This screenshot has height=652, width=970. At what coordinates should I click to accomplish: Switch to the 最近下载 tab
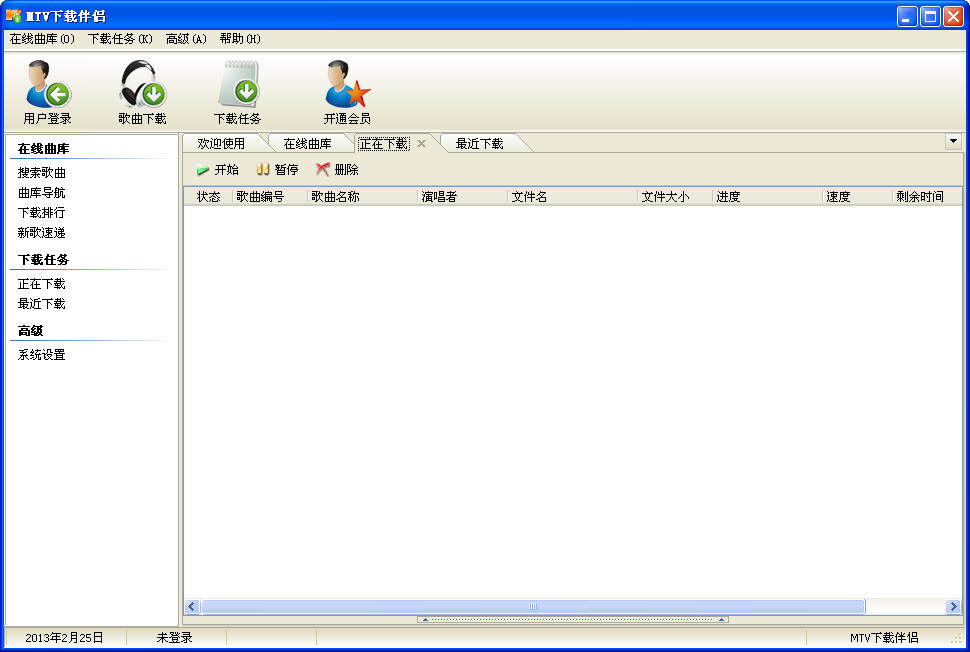coord(479,144)
